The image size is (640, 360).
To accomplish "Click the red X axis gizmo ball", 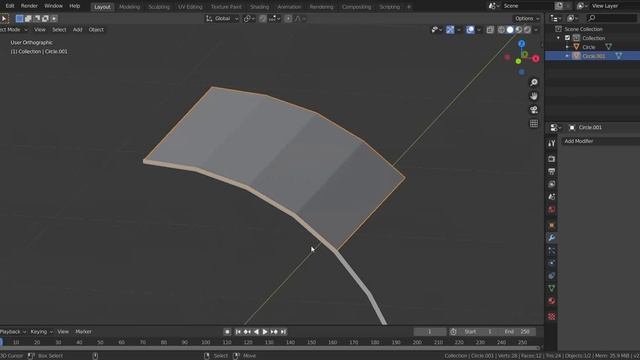I will [536, 59].
